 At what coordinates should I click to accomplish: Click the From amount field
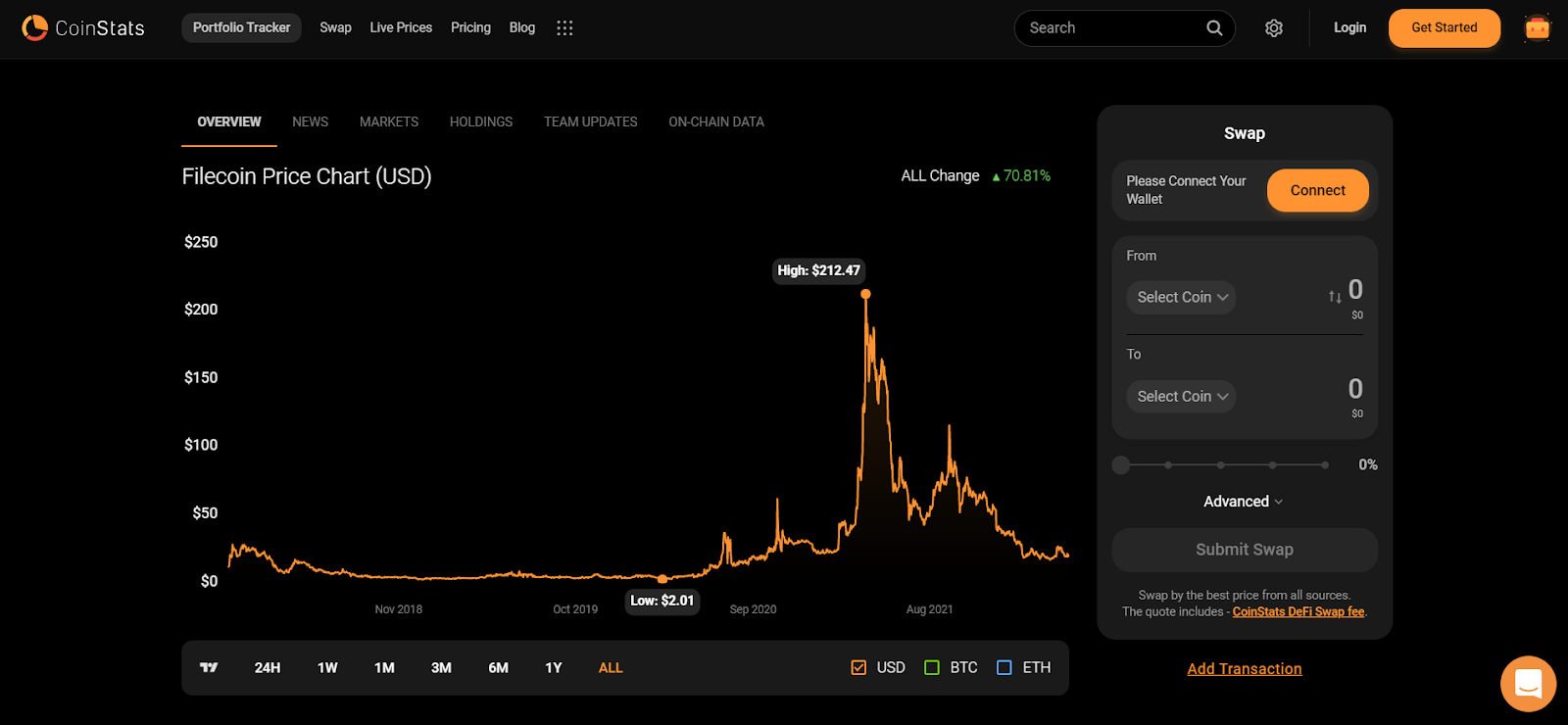(1355, 289)
